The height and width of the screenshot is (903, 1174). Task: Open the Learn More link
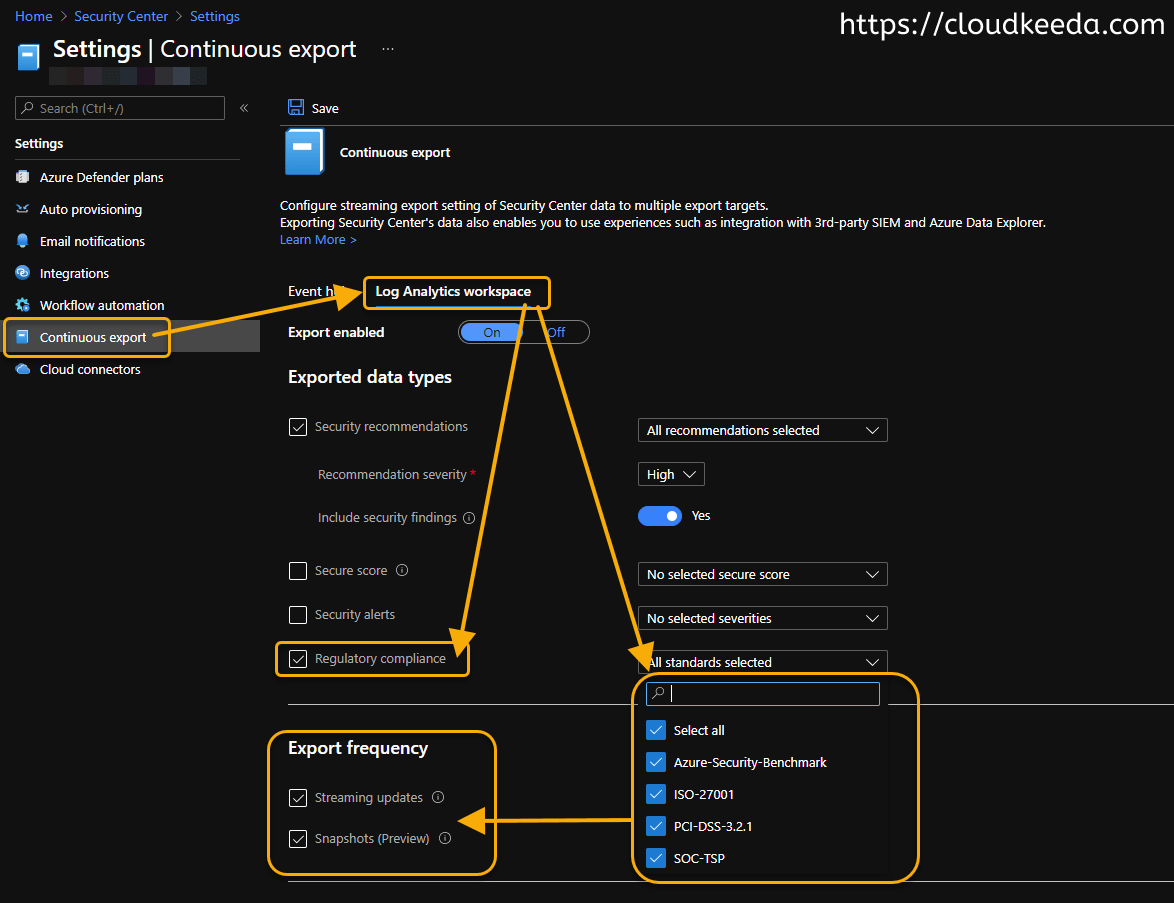(x=318, y=240)
